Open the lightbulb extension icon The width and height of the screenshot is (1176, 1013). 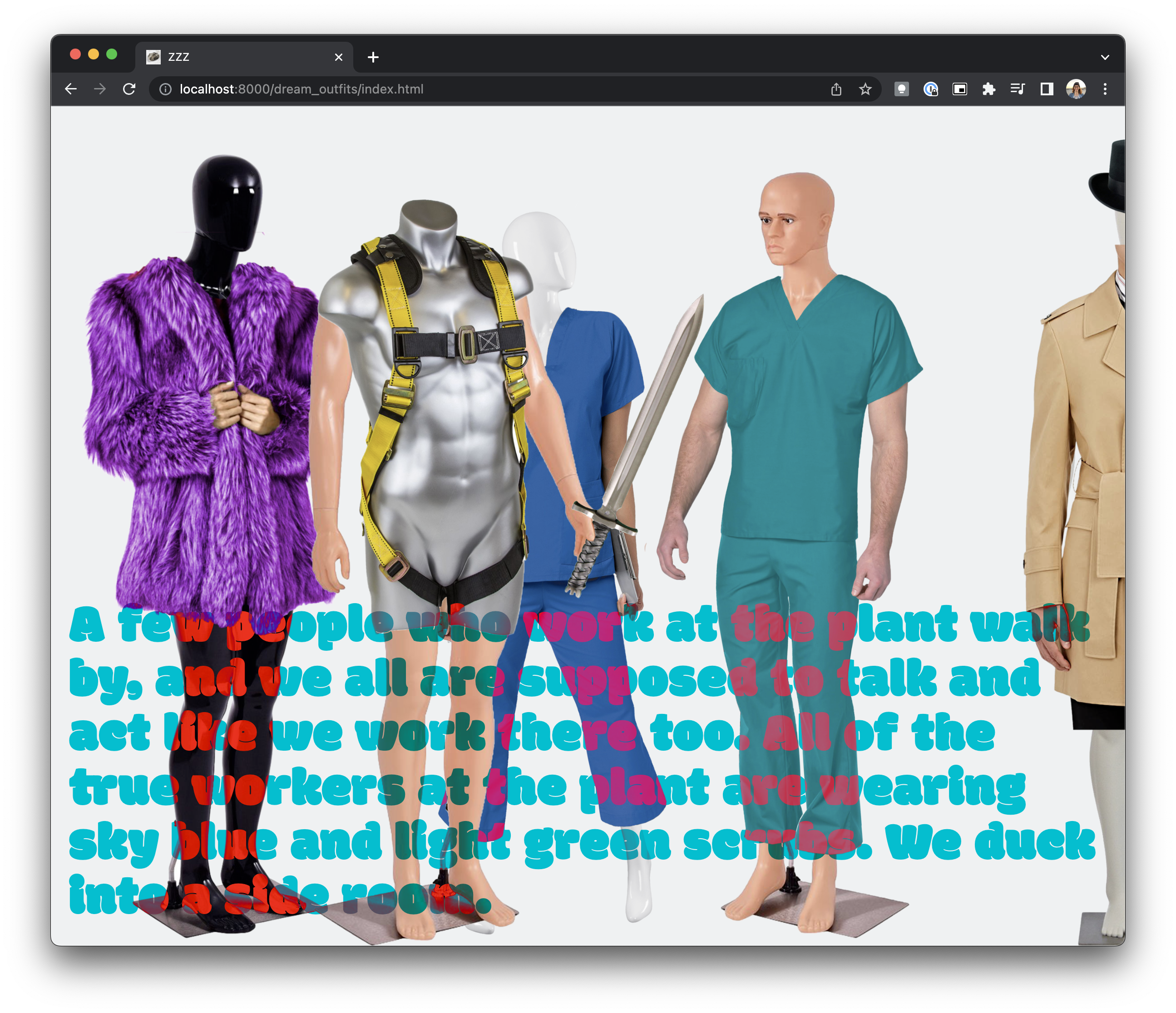coord(902,89)
